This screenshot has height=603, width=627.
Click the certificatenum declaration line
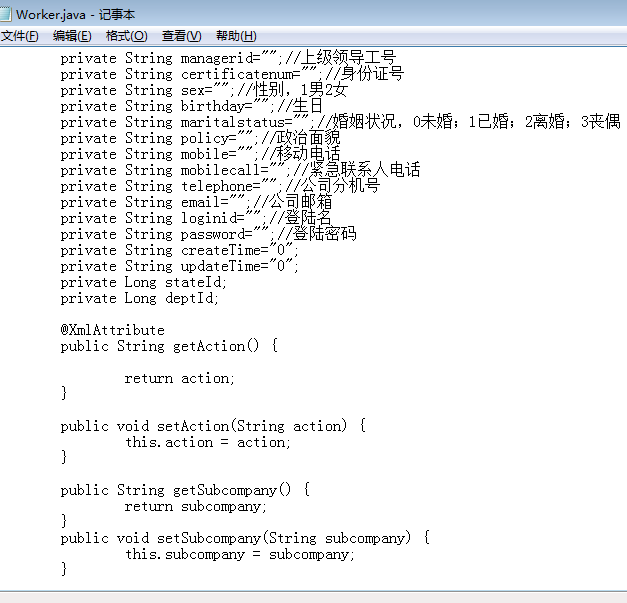(232, 74)
